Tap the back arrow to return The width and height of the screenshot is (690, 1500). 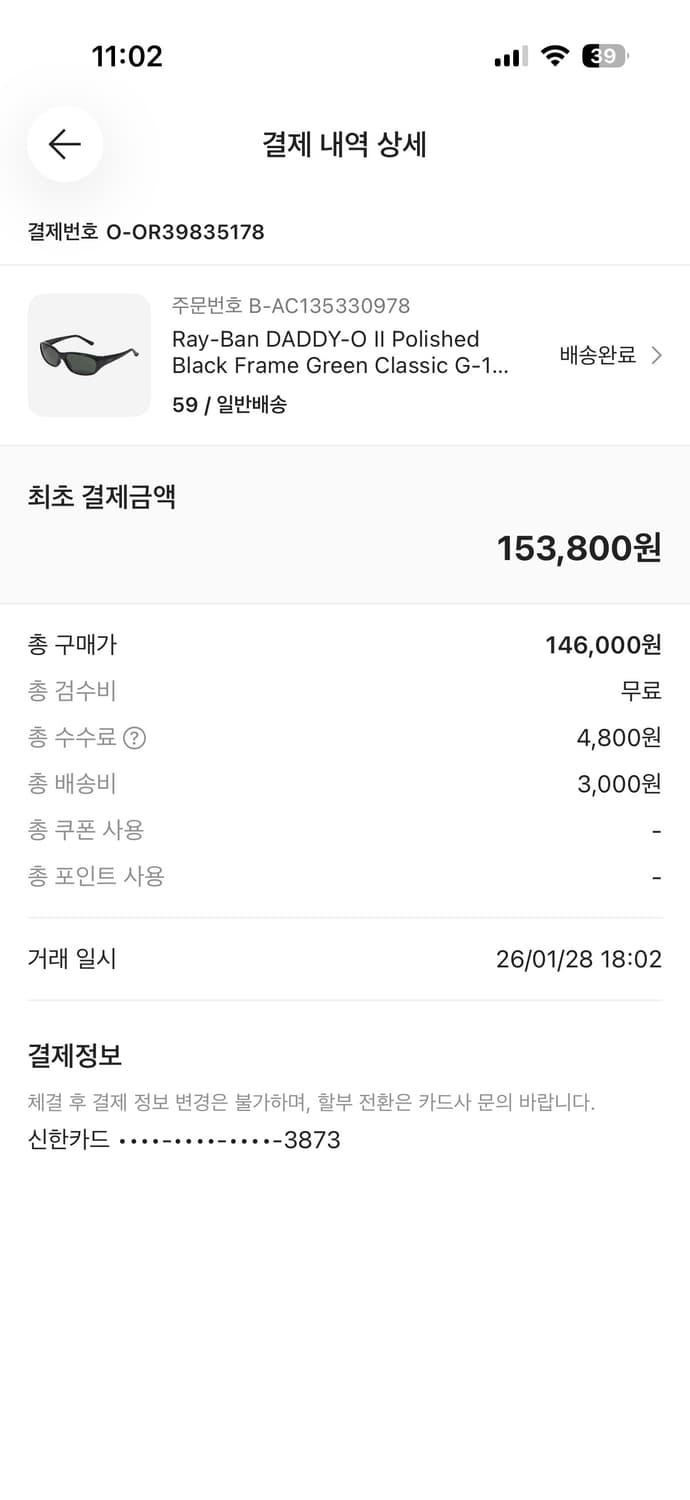click(x=64, y=144)
